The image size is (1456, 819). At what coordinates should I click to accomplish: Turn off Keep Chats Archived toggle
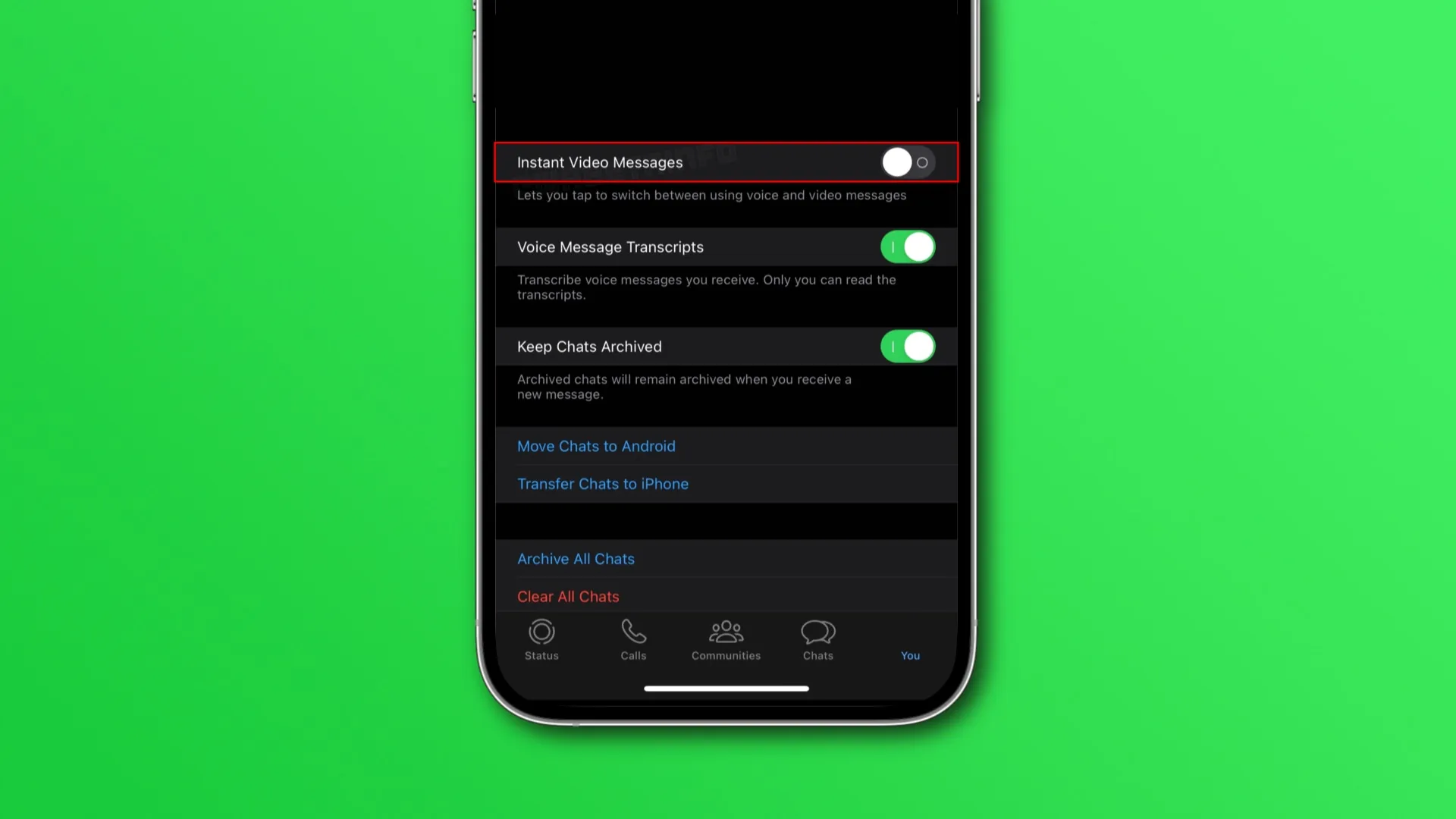pyautogui.click(x=908, y=347)
